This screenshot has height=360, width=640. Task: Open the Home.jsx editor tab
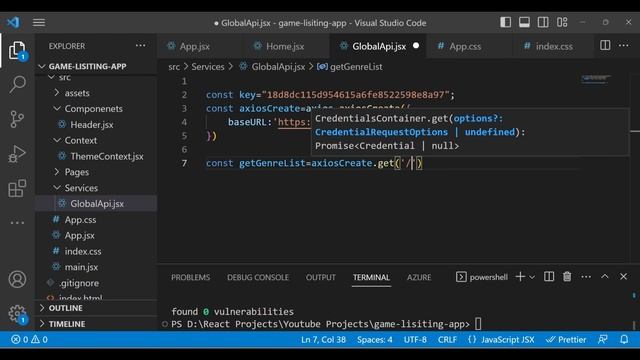(x=285, y=46)
